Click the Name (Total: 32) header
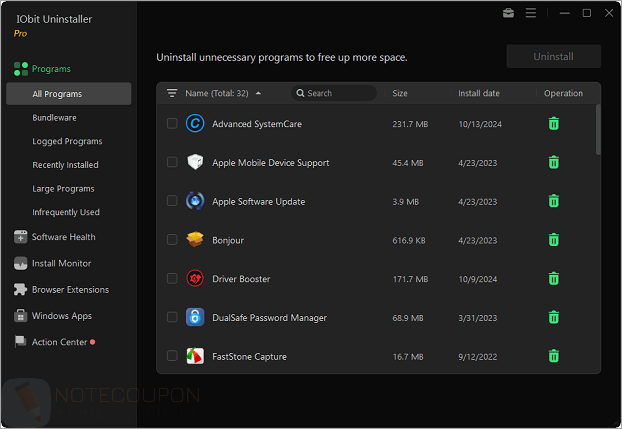This screenshot has width=622, height=429. point(217,93)
